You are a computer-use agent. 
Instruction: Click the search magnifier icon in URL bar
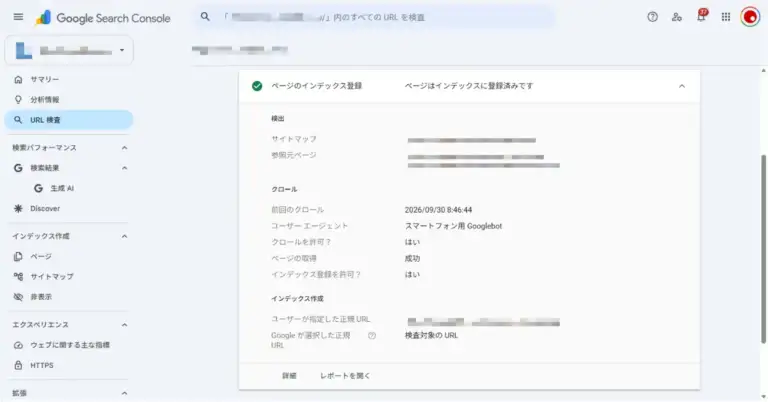pyautogui.click(x=205, y=17)
